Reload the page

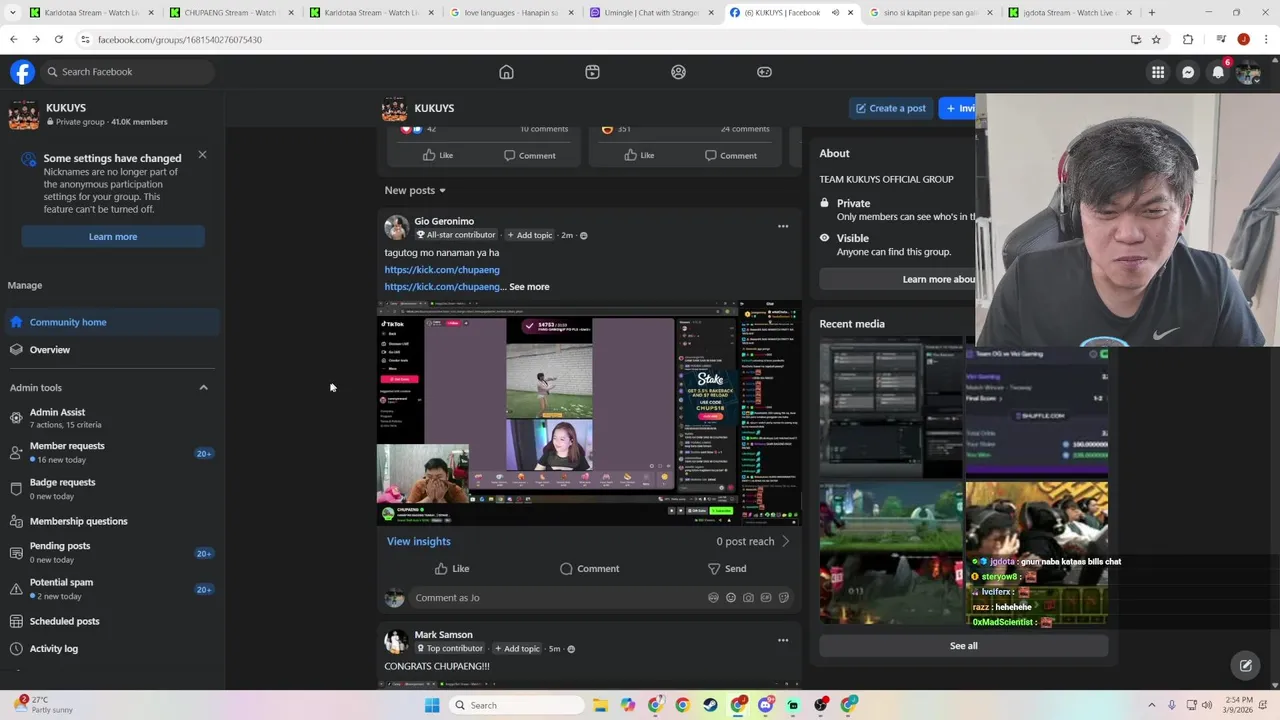tap(59, 39)
